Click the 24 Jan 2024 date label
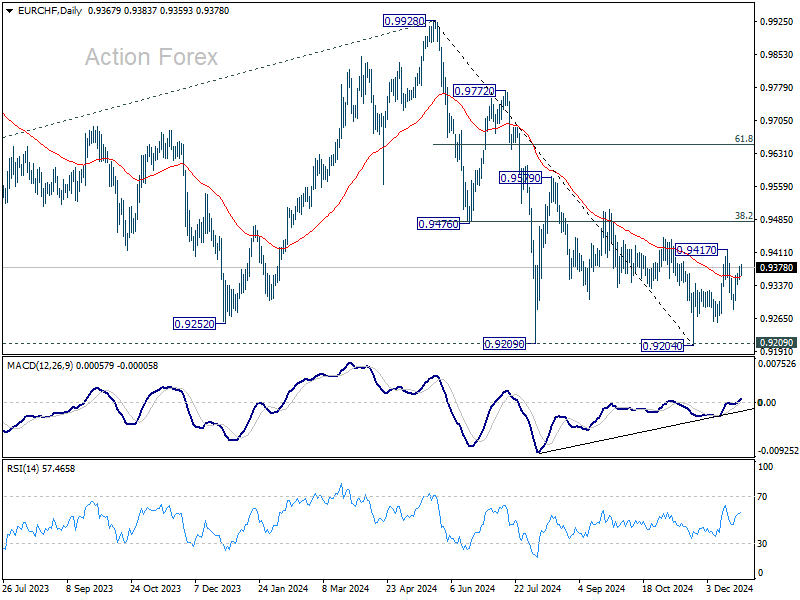The width and height of the screenshot is (800, 600). [283, 589]
